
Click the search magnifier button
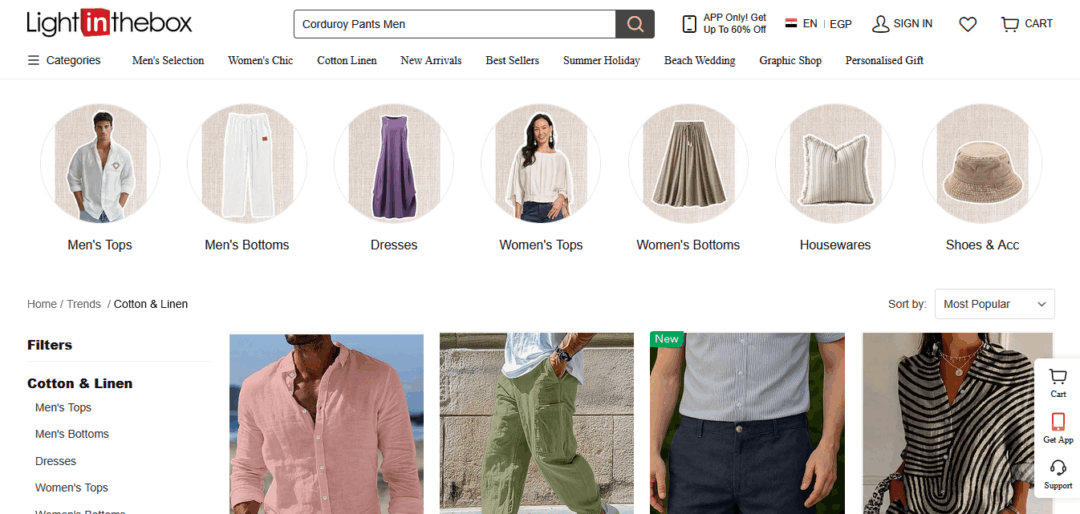(x=634, y=24)
